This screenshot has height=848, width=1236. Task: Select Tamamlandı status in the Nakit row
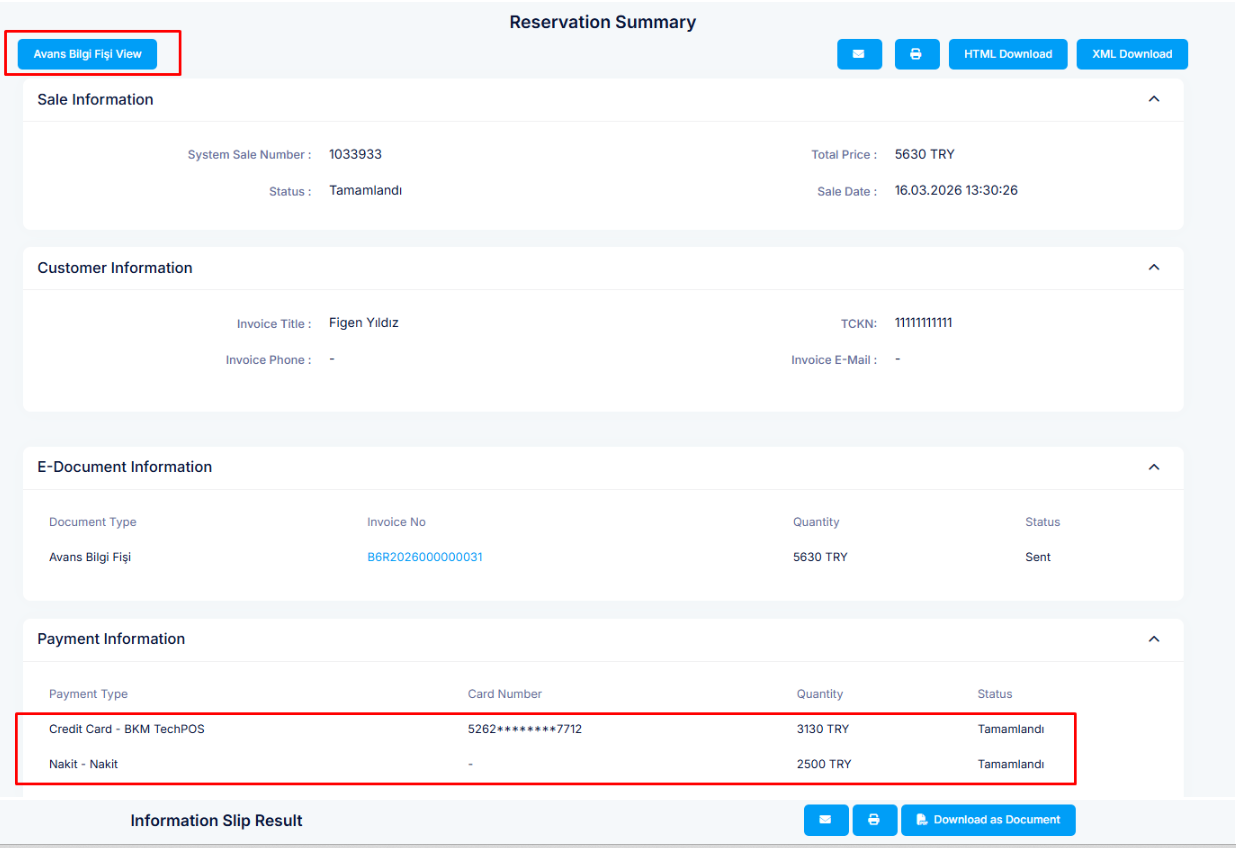click(1011, 764)
